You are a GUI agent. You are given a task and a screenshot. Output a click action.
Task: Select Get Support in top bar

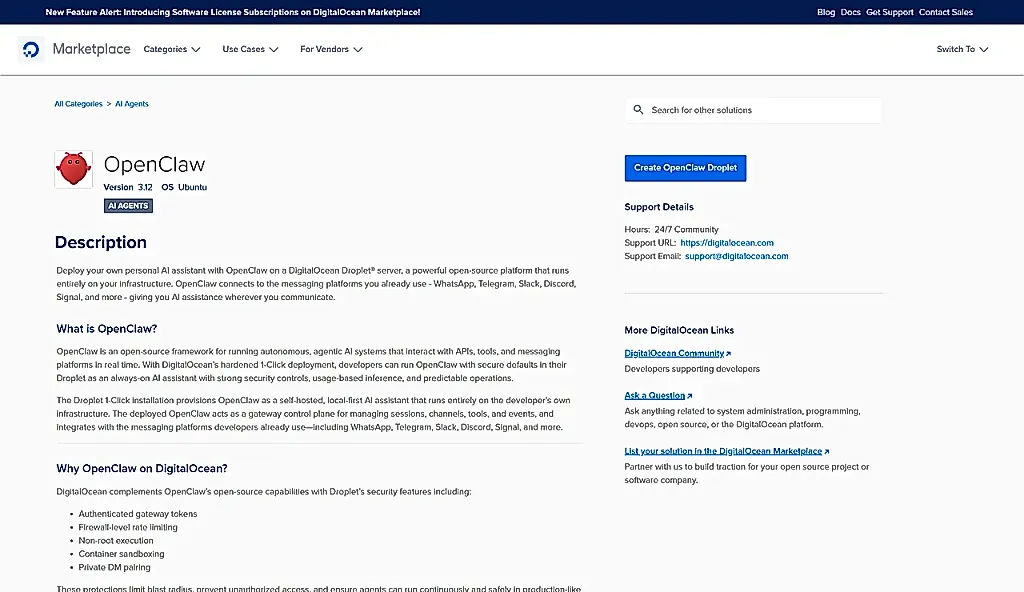(x=889, y=12)
